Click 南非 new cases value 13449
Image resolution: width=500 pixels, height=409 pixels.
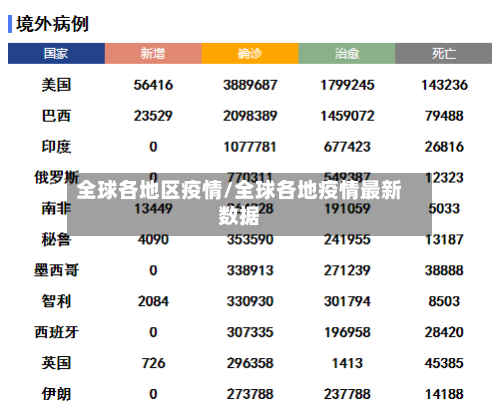coord(153,209)
